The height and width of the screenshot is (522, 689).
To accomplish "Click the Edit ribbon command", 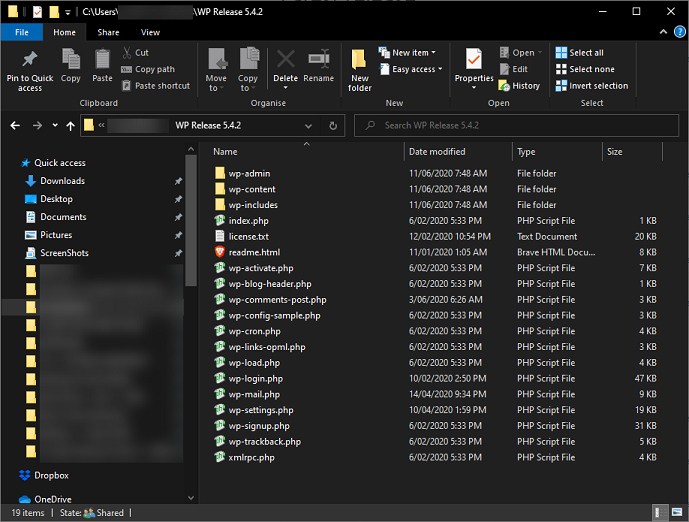I will [513, 69].
